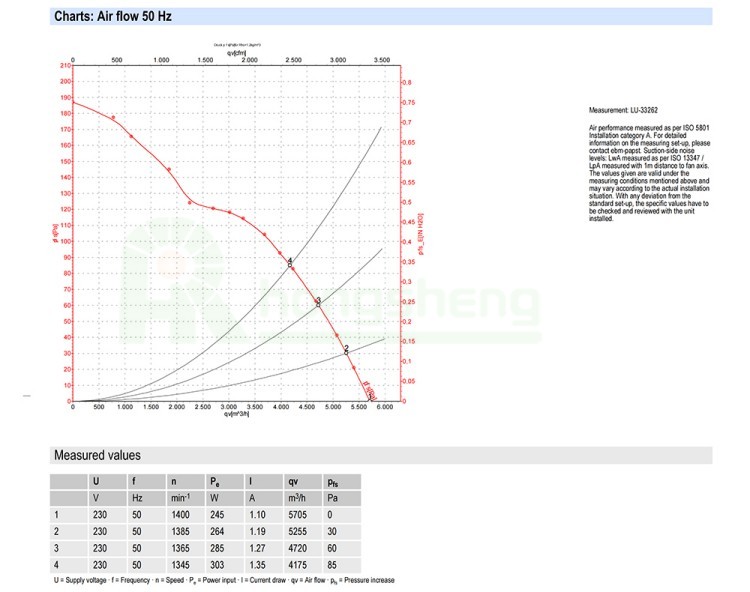This screenshot has width=750, height=592.
Task: Click operating point 3 on the curve
Action: coord(318,302)
